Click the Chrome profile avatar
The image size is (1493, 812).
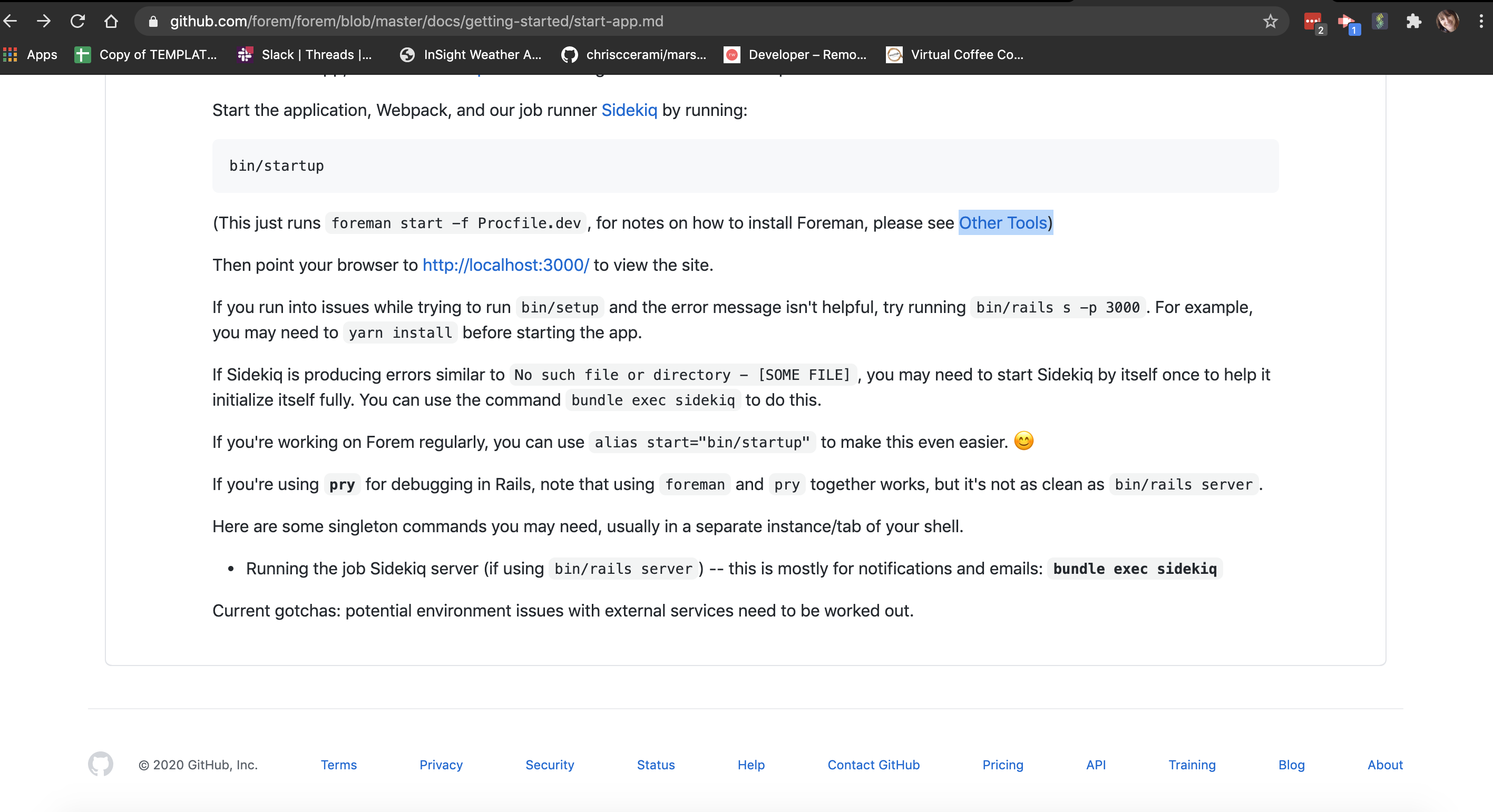[x=1449, y=21]
